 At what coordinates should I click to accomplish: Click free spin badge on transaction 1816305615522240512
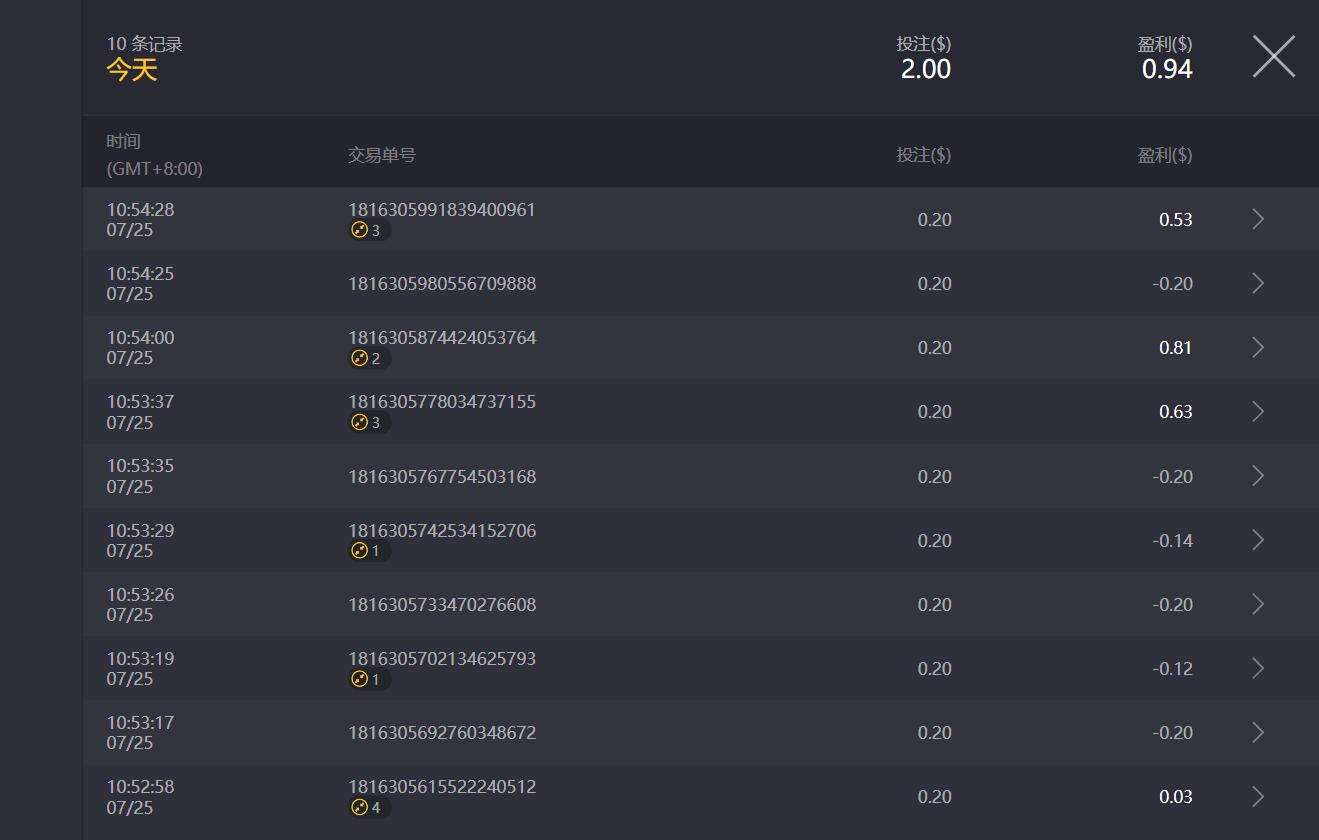tap(368, 807)
